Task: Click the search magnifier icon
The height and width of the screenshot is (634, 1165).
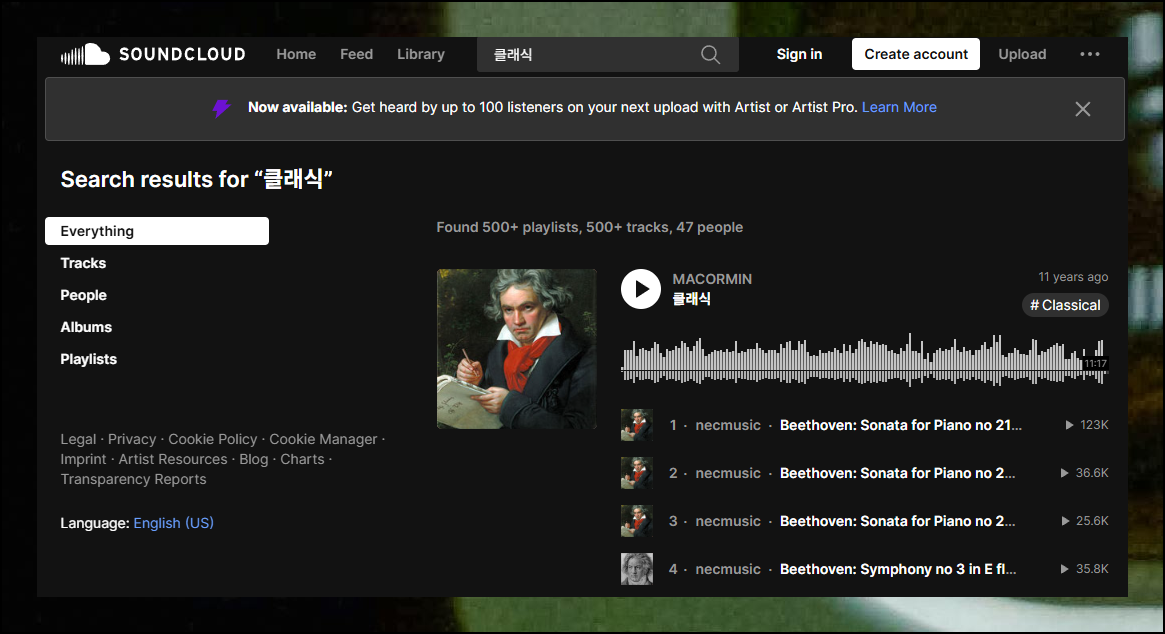Action: [710, 54]
